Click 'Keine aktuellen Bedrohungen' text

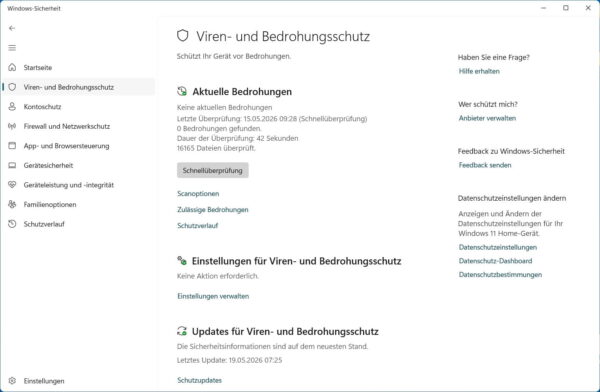[x=225, y=107]
